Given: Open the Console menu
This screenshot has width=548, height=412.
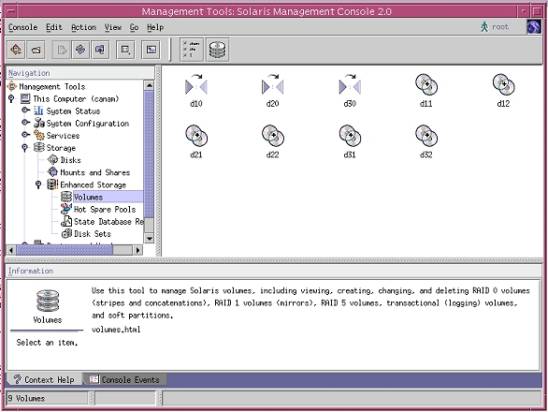Looking at the screenshot, I should [23, 27].
